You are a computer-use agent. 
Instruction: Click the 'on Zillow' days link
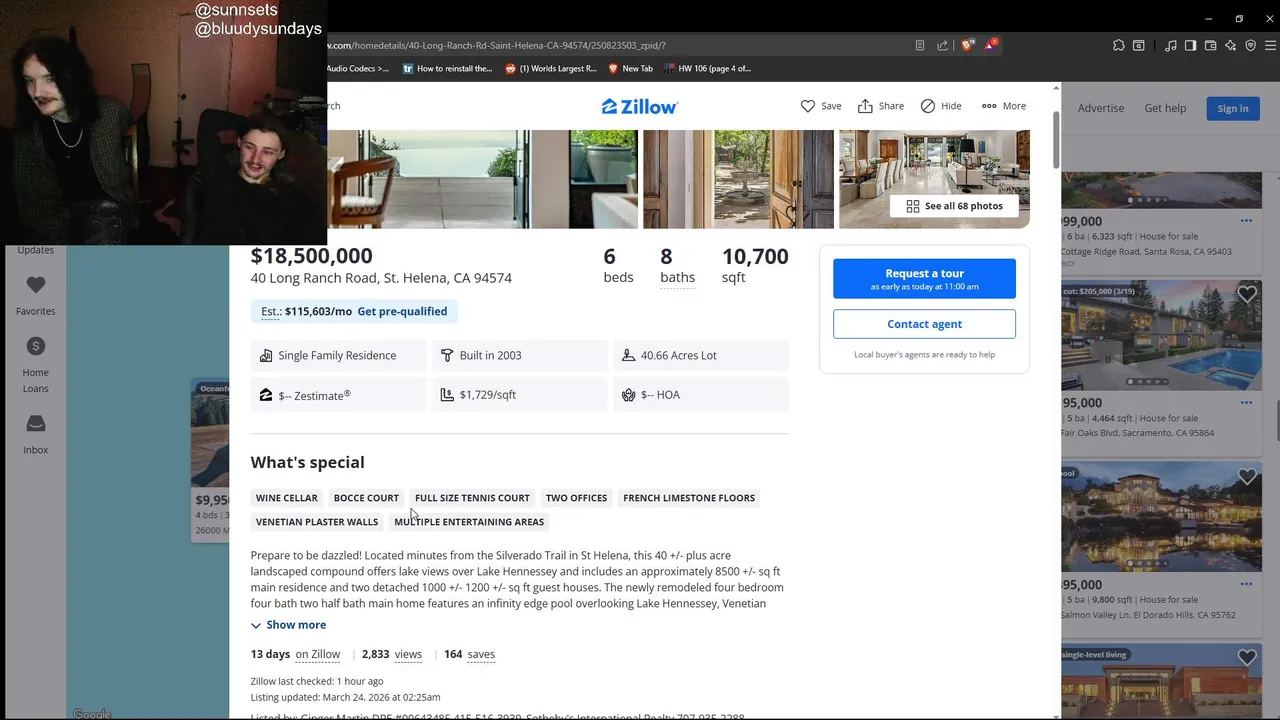pyautogui.click(x=318, y=654)
